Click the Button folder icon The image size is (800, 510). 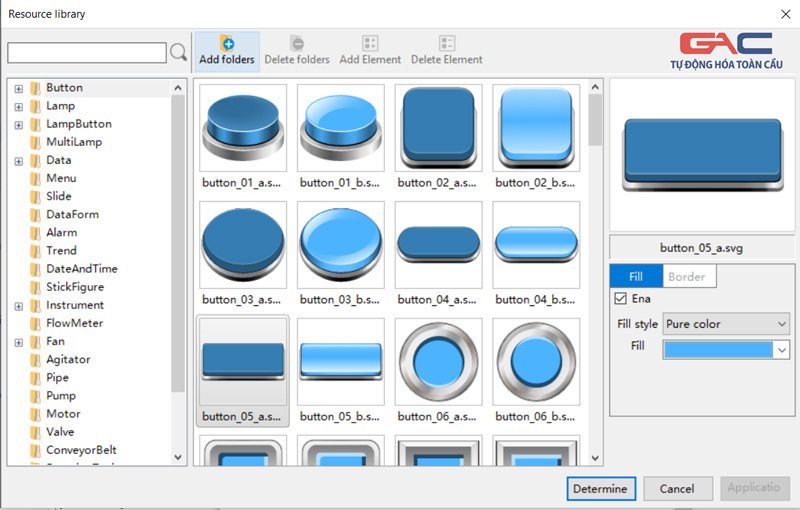point(35,88)
